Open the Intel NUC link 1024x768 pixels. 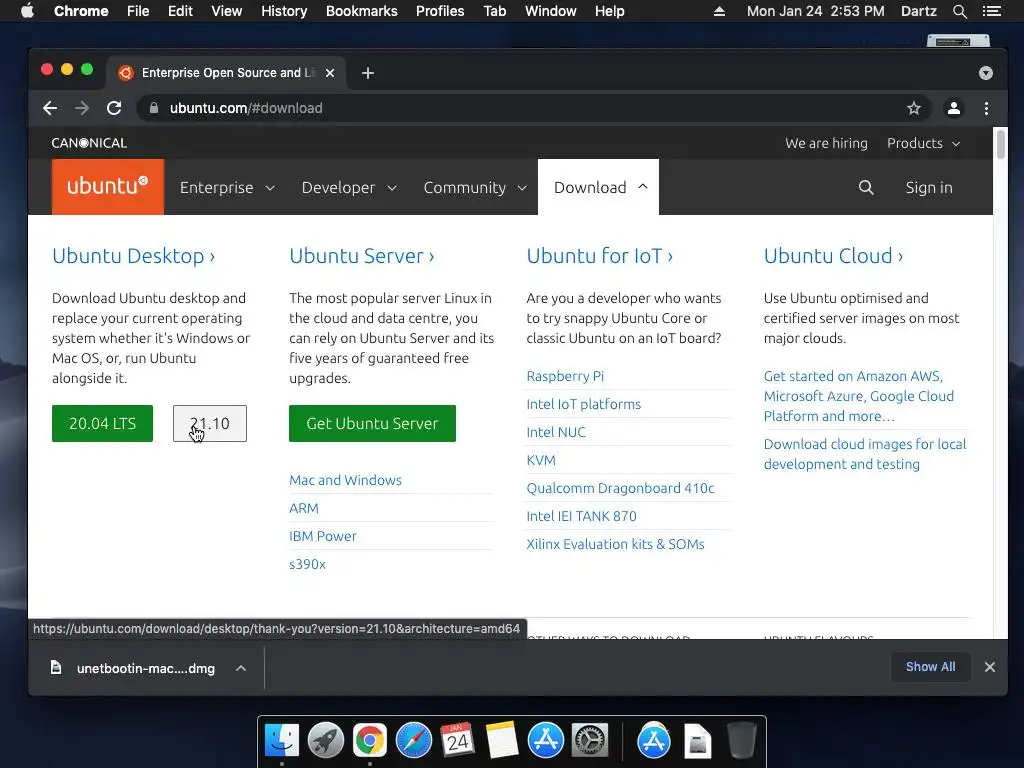[556, 432]
